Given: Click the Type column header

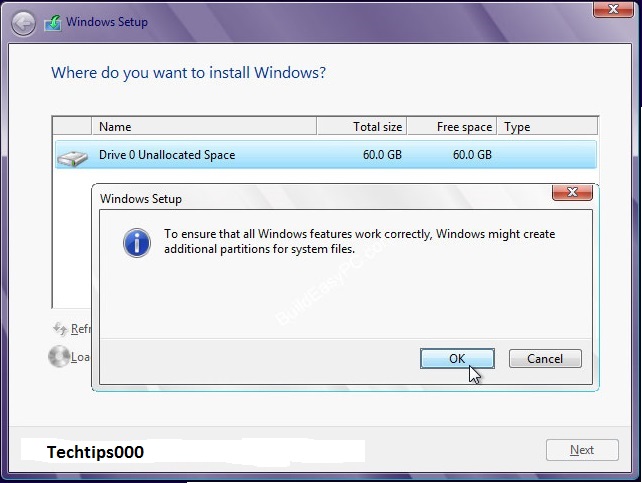Looking at the screenshot, I should click(547, 126).
